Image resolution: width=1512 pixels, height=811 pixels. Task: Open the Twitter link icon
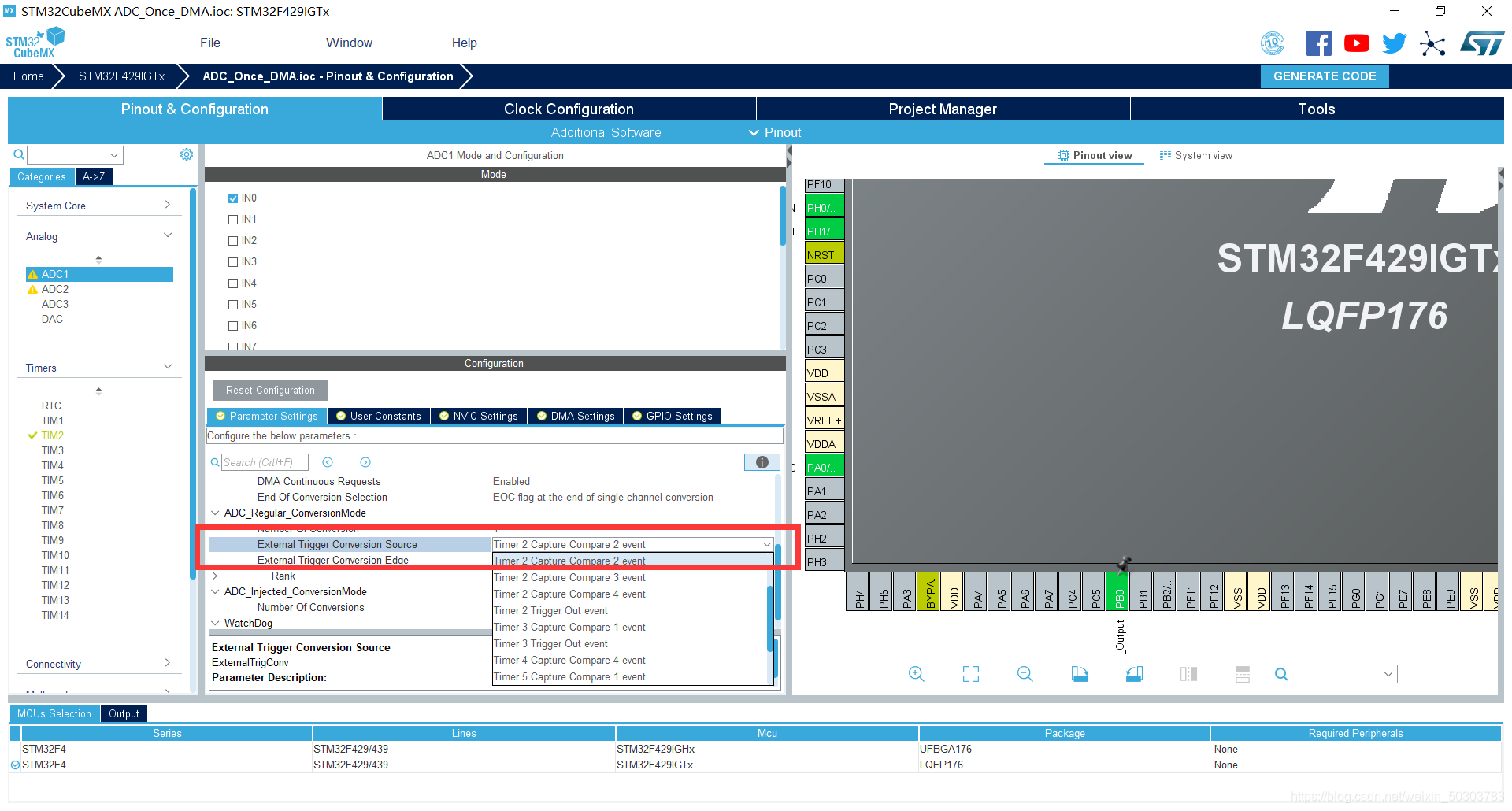pos(1394,43)
